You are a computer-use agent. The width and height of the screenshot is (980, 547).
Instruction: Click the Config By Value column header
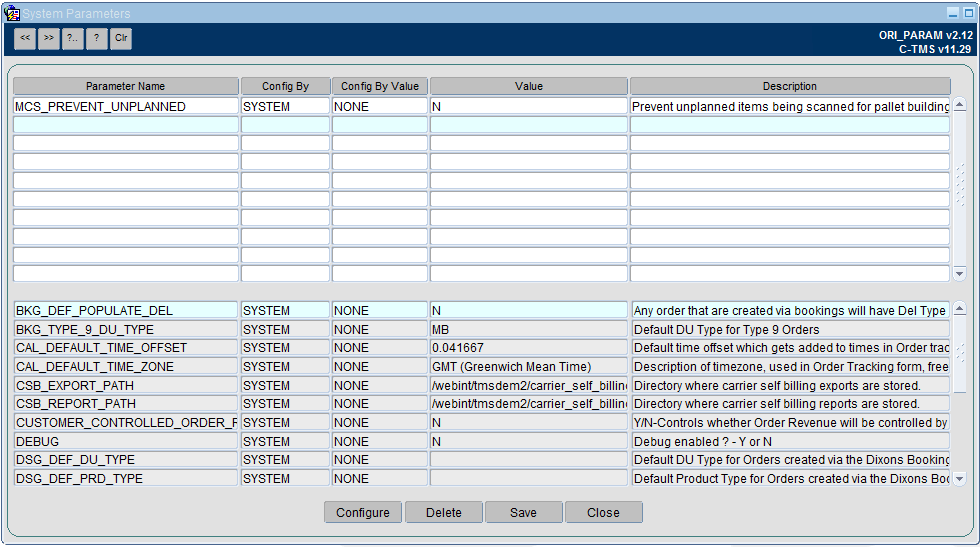(379, 86)
